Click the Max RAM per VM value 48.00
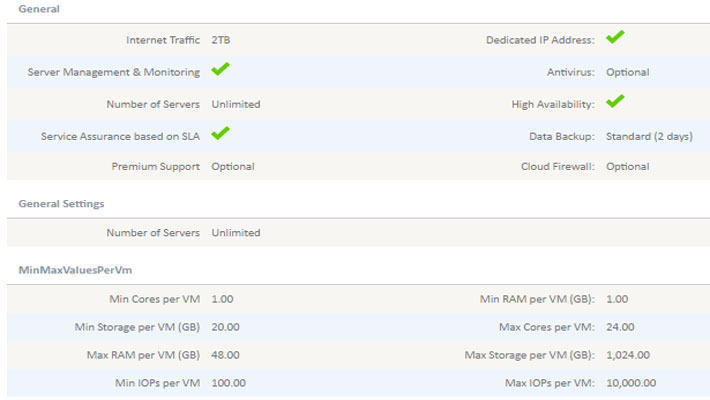The image size is (710, 400). (x=225, y=355)
